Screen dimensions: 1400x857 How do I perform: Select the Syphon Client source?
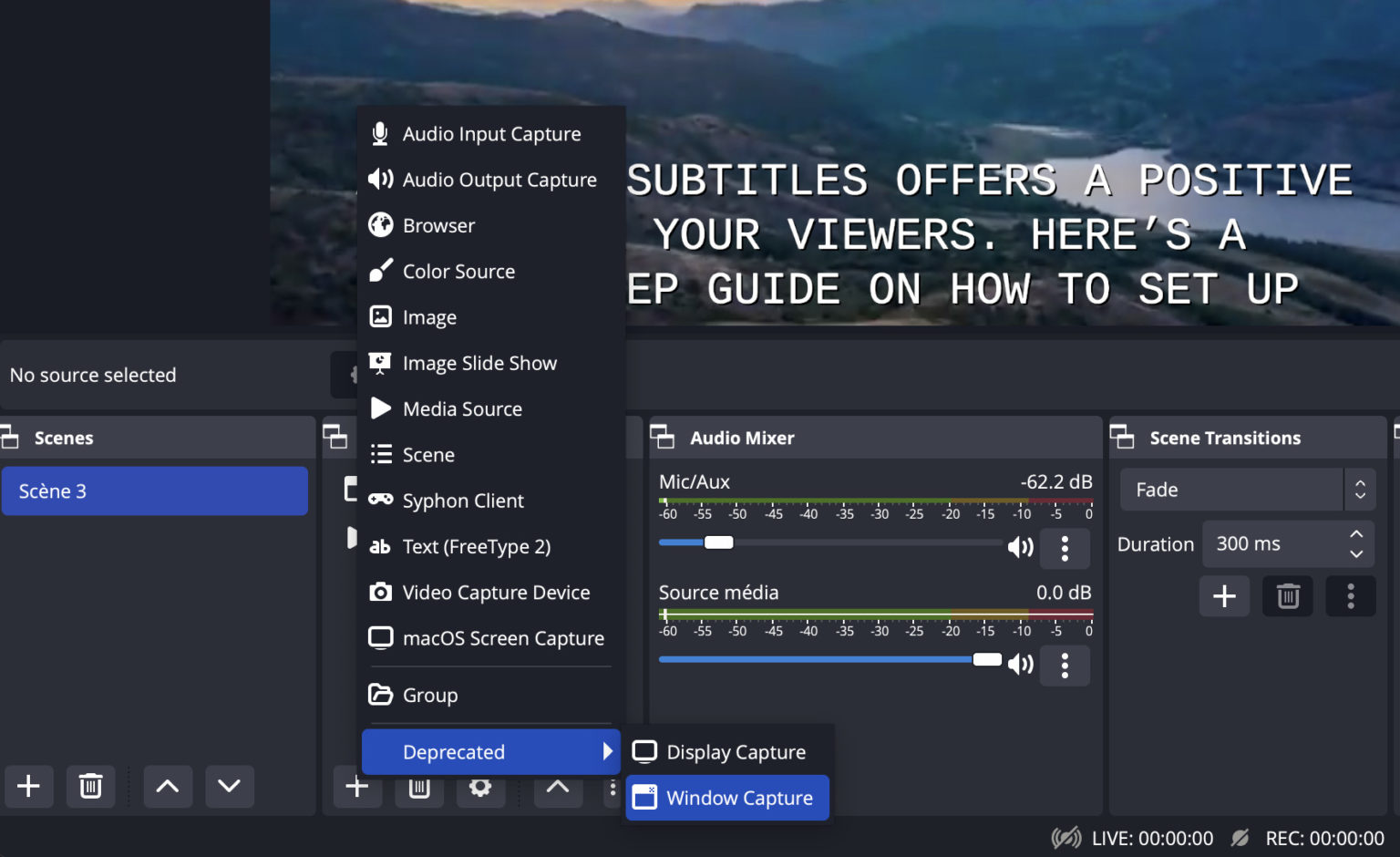pyautogui.click(x=463, y=500)
